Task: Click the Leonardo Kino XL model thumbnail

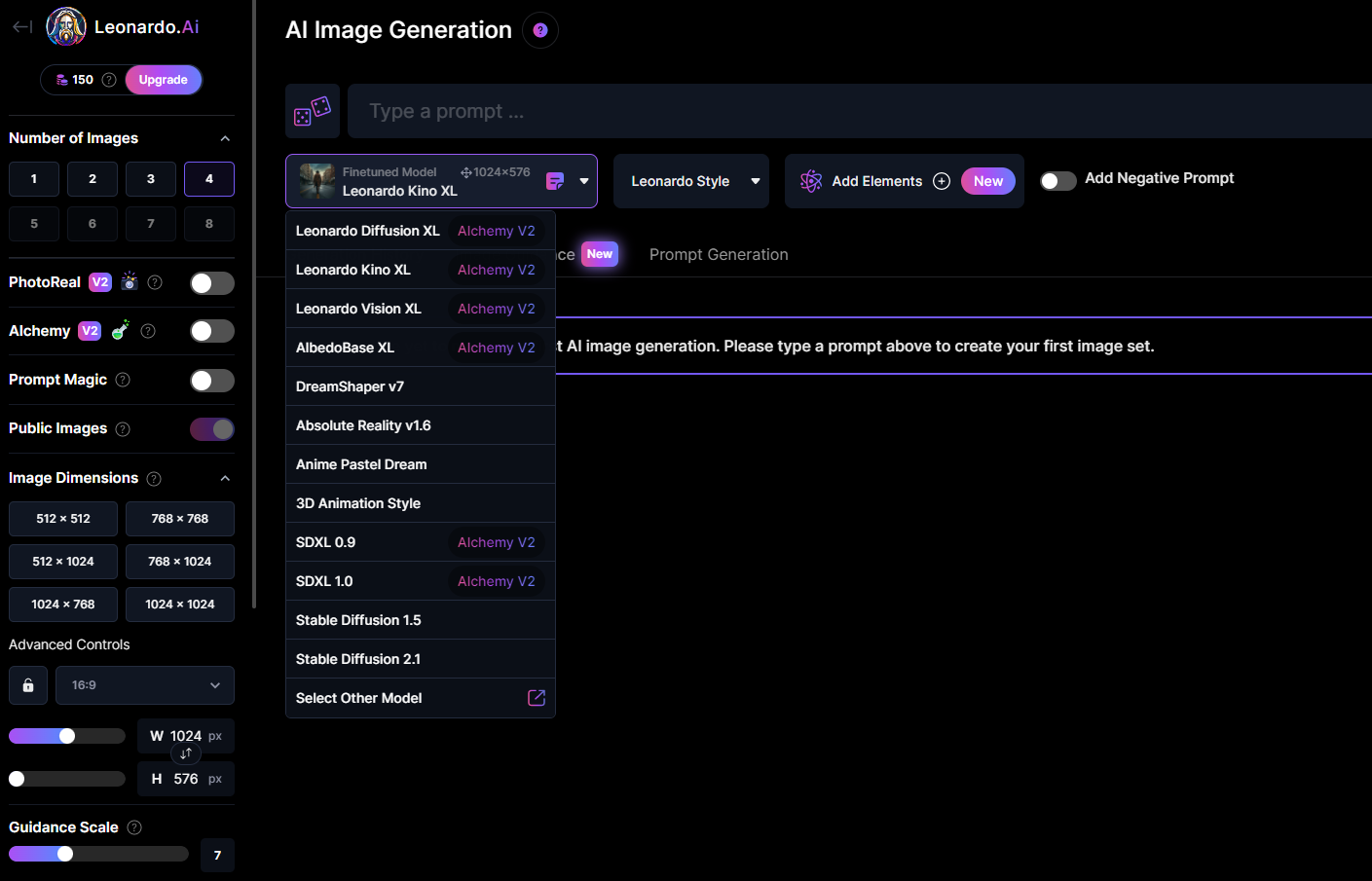Action: [x=317, y=181]
